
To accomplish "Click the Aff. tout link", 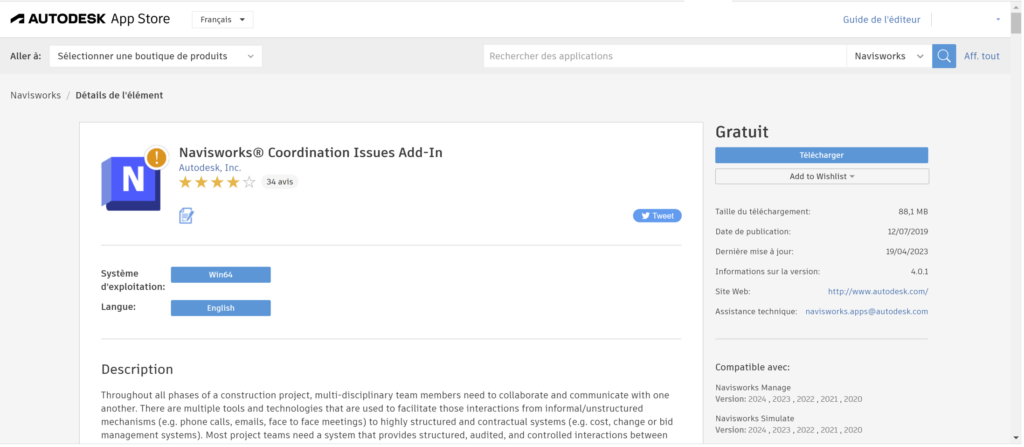I will (x=981, y=56).
